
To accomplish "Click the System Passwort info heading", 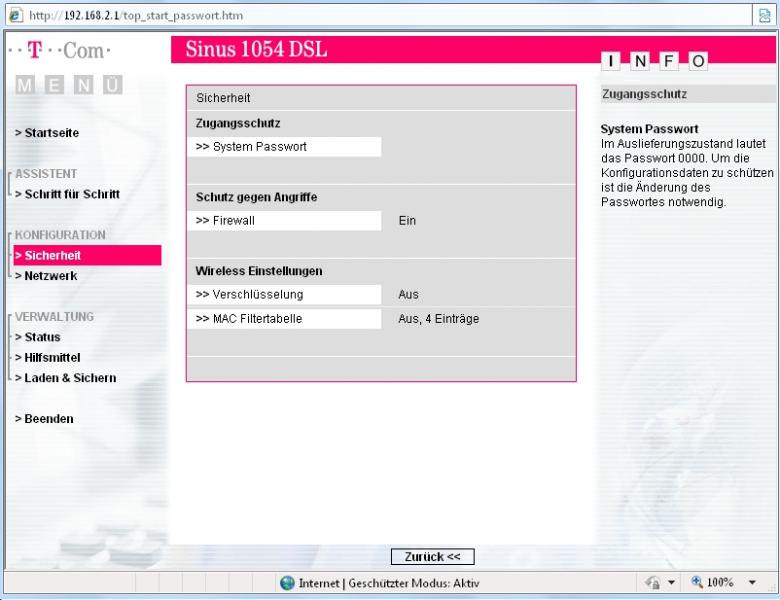I will pyautogui.click(x=649, y=129).
